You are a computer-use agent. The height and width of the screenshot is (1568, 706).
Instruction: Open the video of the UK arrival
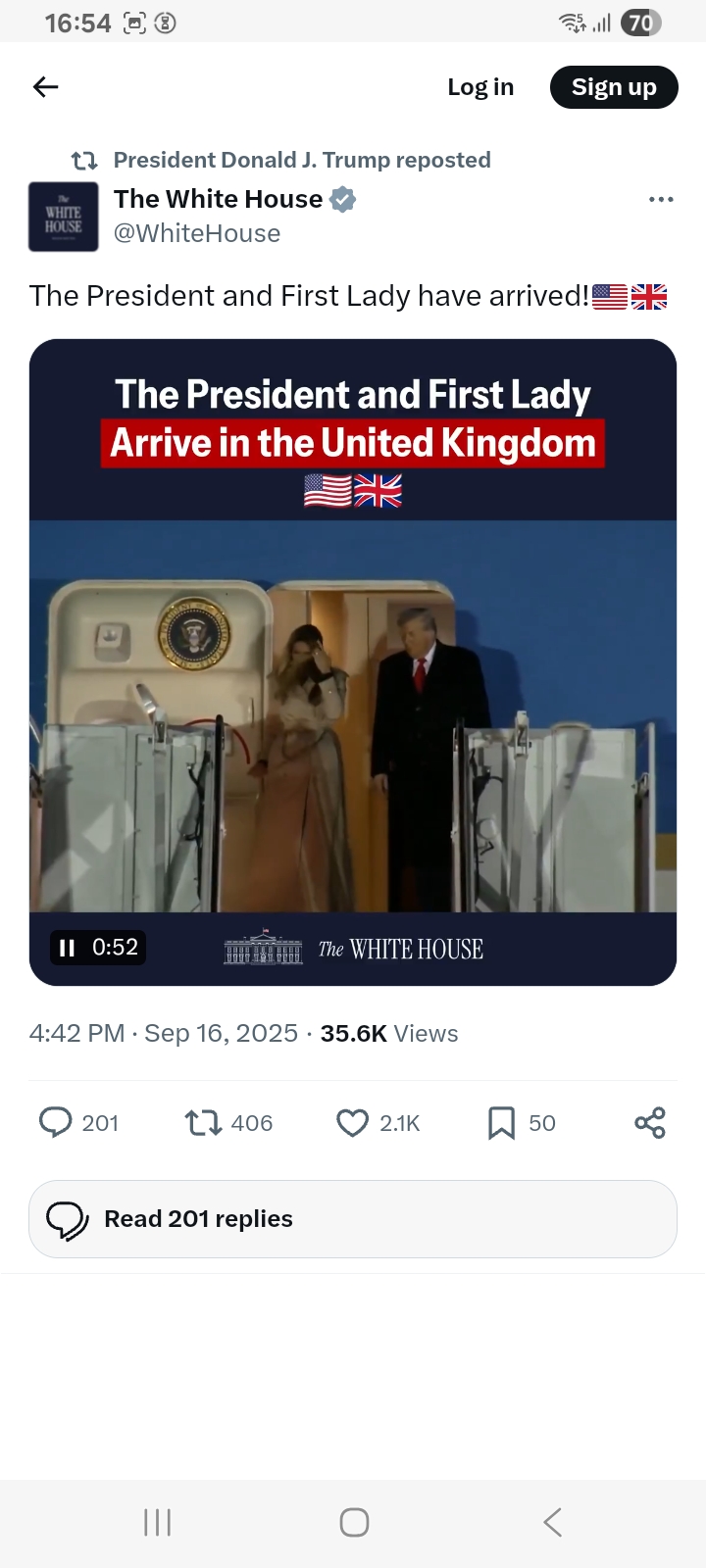353,715
